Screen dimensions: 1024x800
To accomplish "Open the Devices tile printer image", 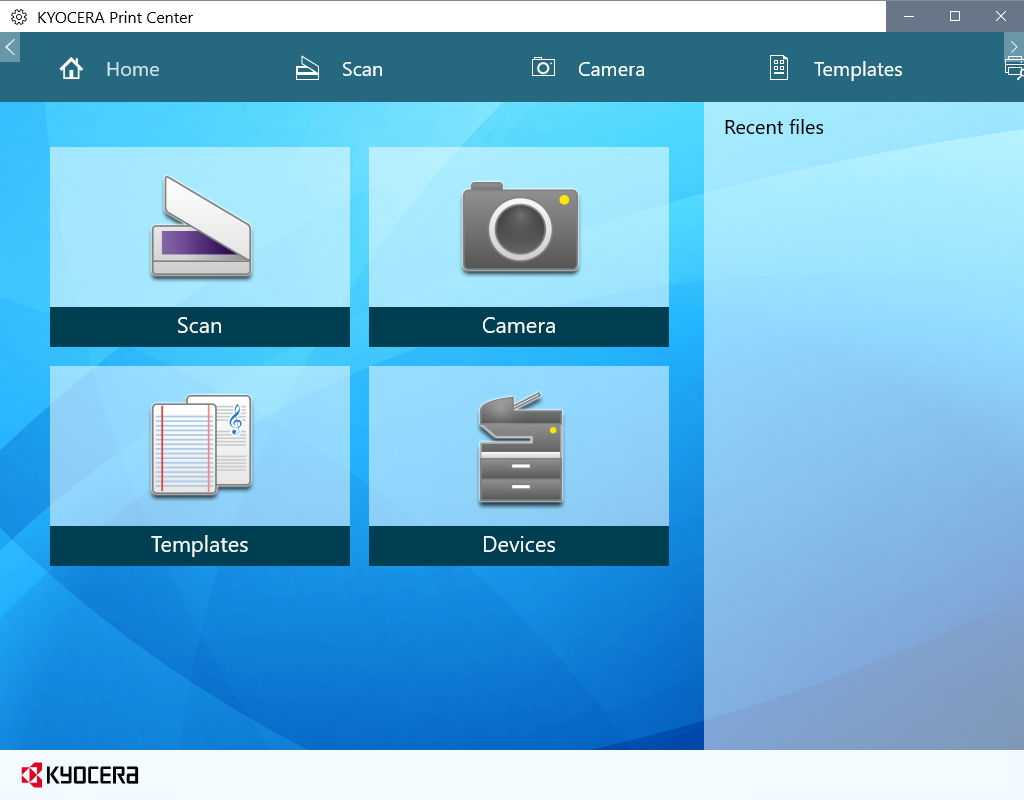I will click(x=520, y=448).
